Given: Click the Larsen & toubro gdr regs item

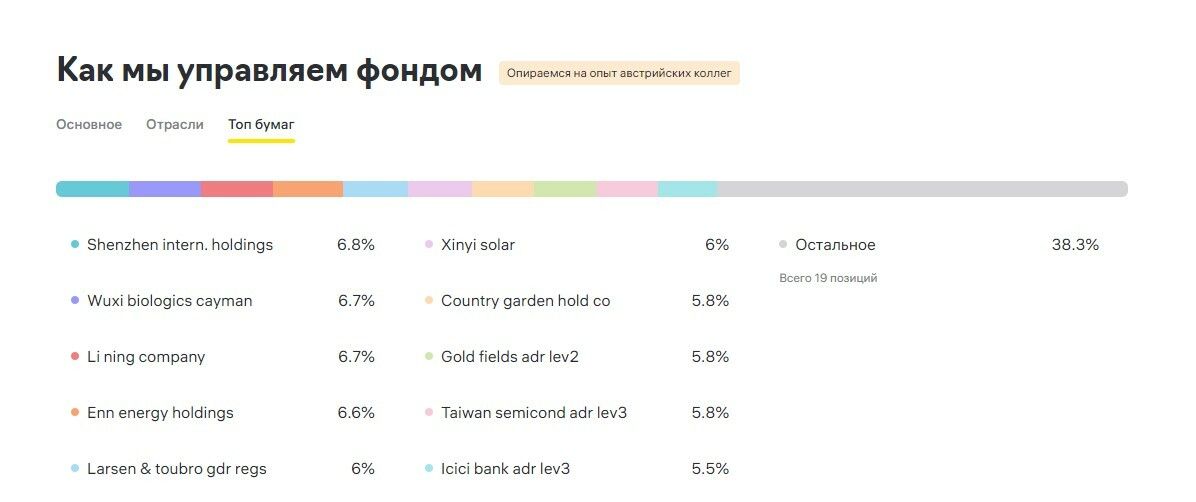Looking at the screenshot, I should point(177,469).
